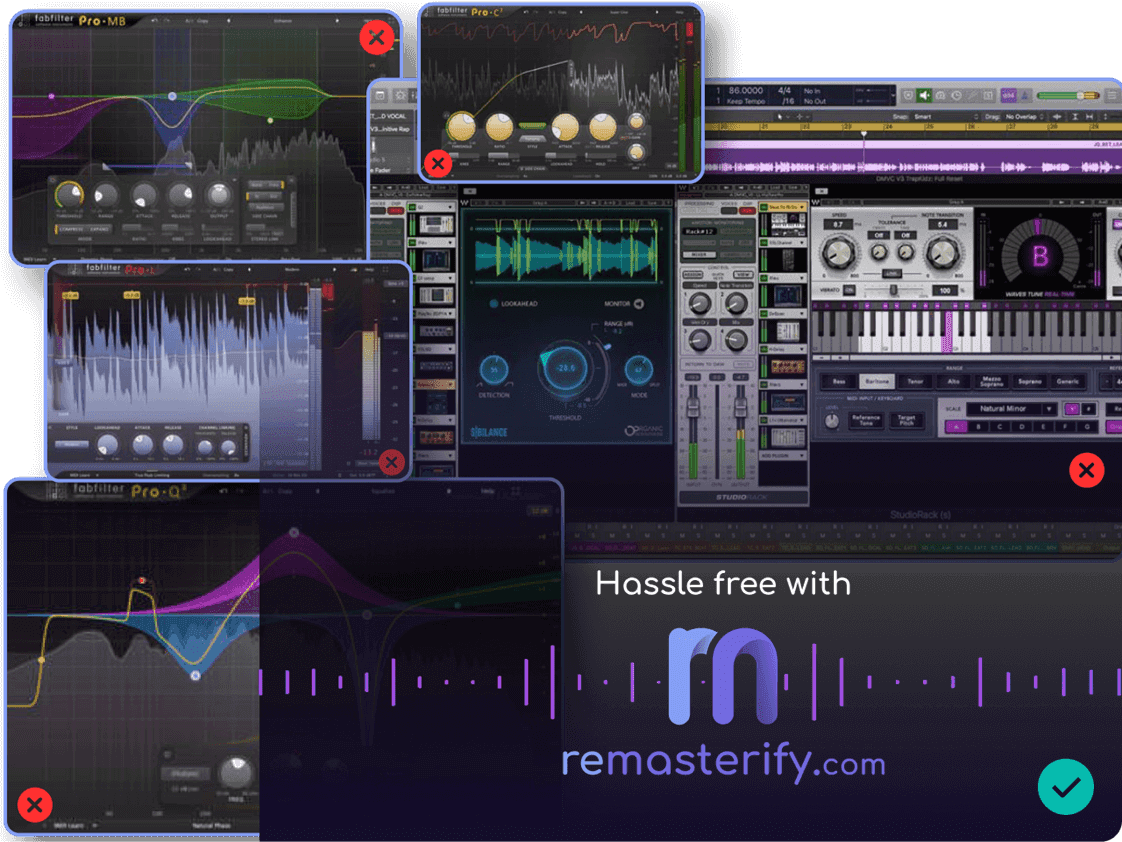1122x842 pixels.
Task: Click the green speaker icon in Logic toolbar
Action: click(925, 95)
